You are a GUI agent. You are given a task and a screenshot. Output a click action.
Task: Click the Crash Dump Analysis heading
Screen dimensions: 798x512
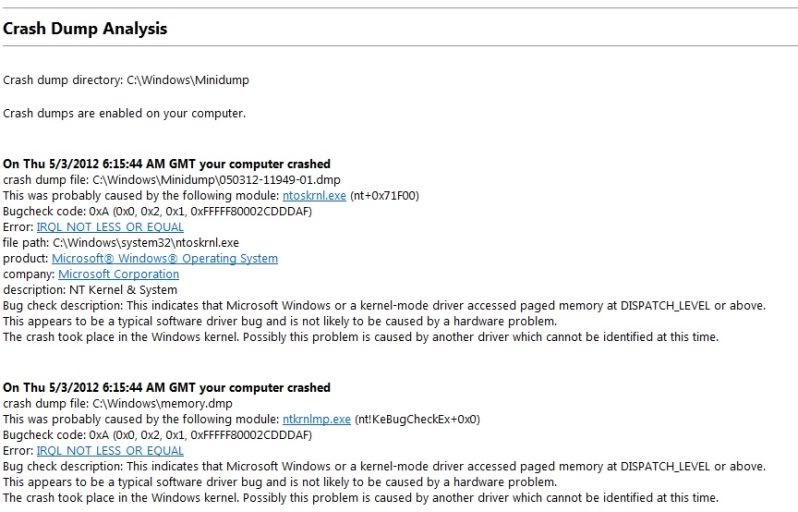pos(85,29)
